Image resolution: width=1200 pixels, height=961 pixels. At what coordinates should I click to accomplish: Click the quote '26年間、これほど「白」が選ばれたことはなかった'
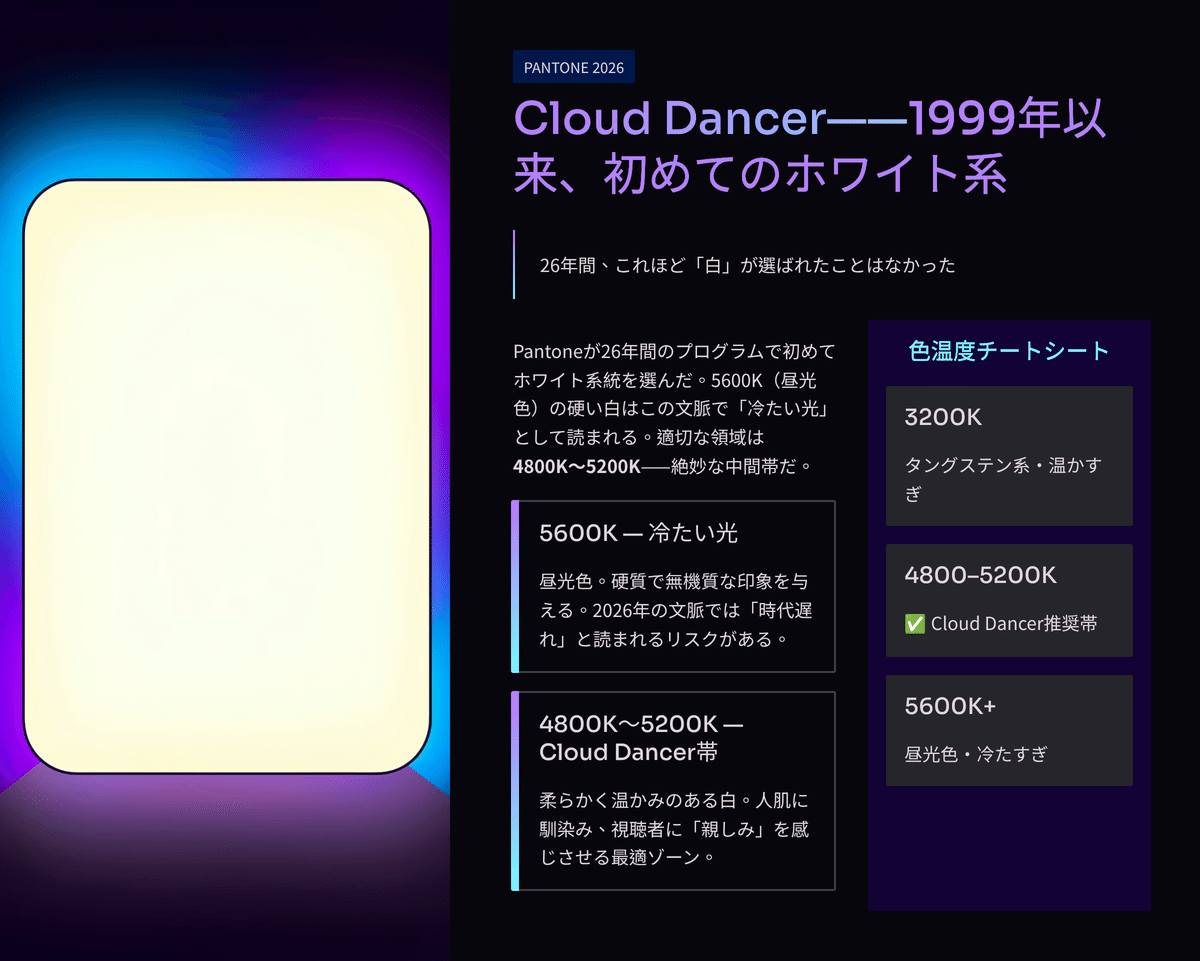click(747, 265)
